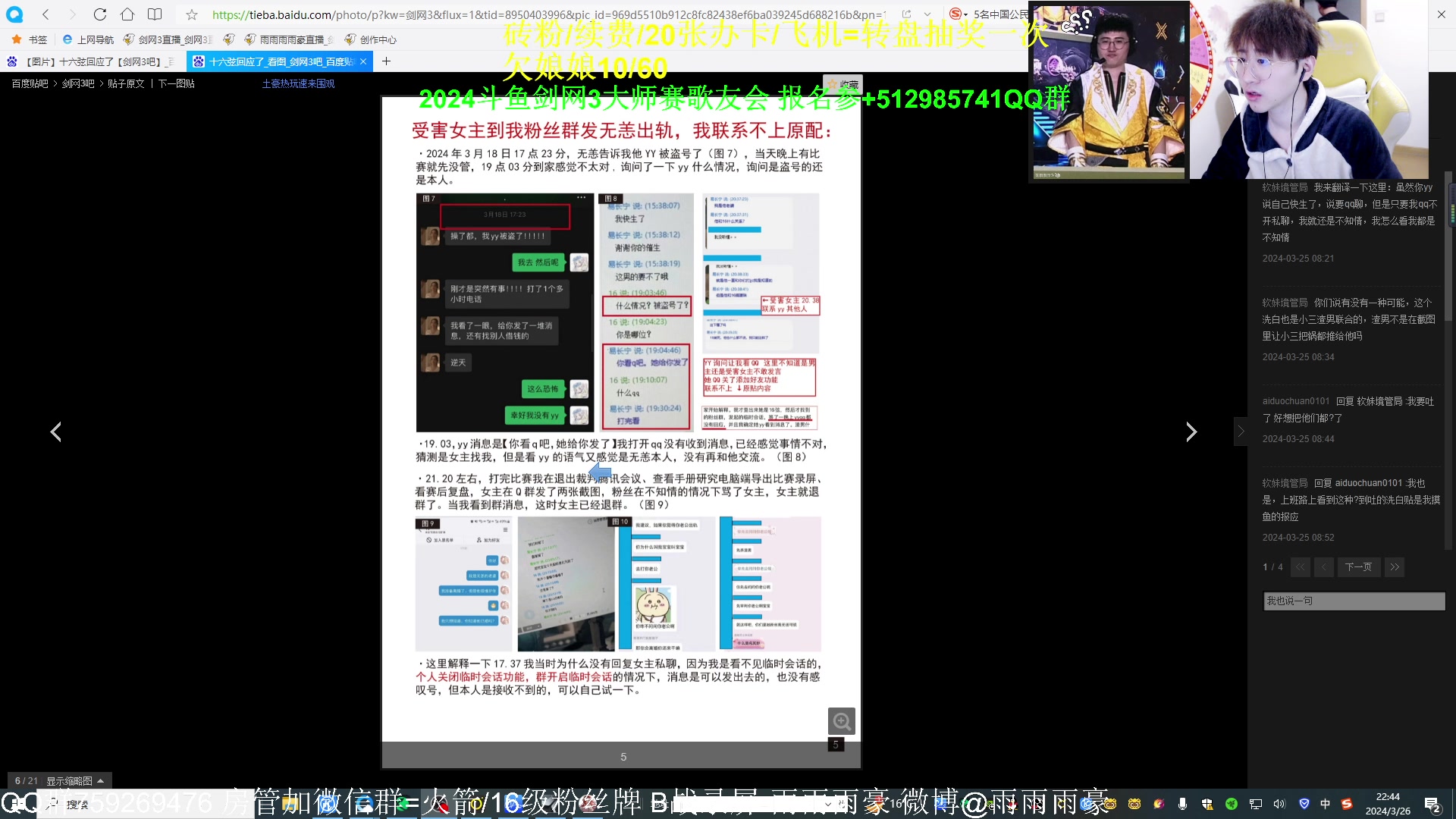
Task: Open the Windows notification center
Action: [x=1432, y=805]
